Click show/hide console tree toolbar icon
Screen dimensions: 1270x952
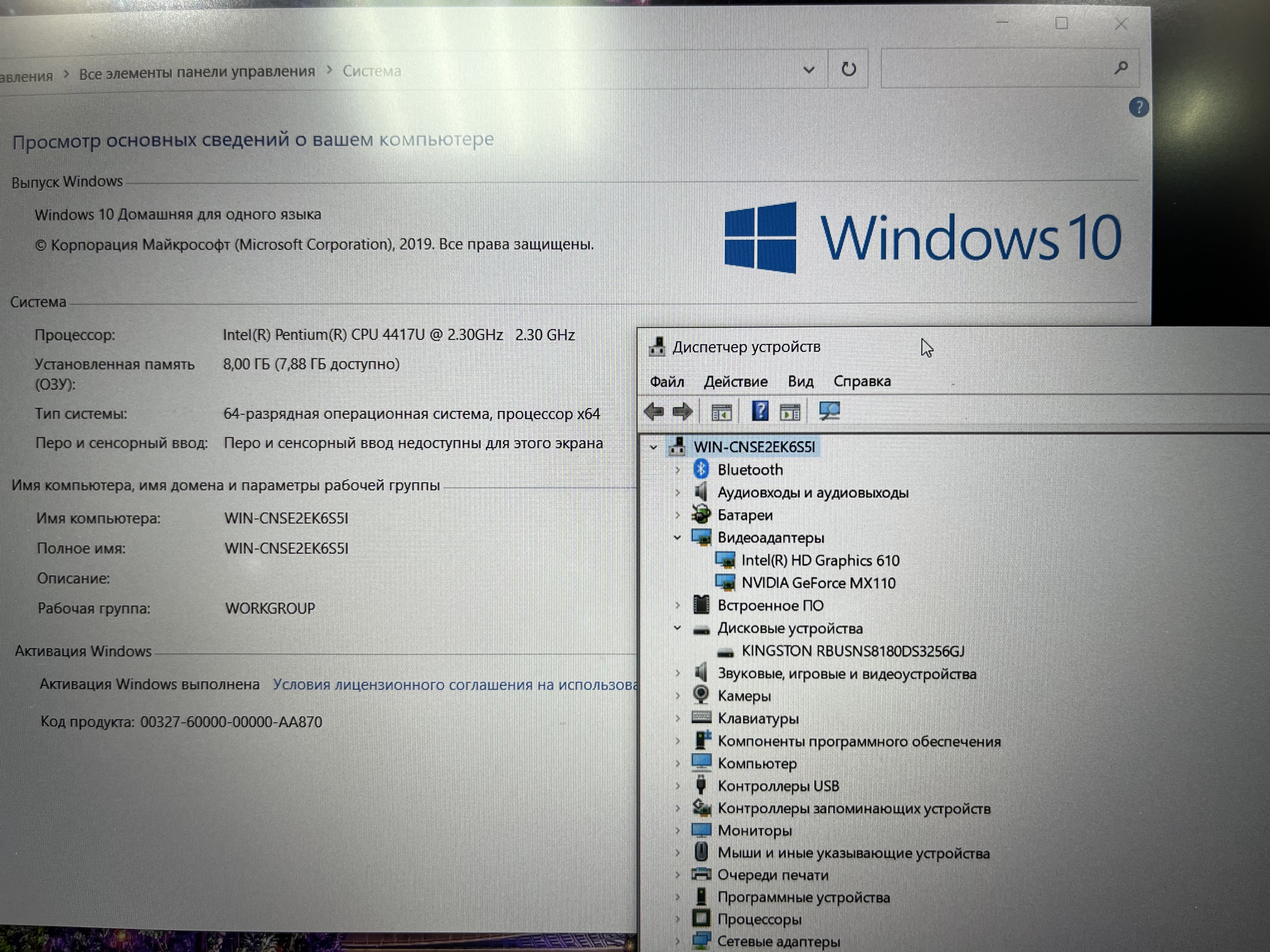pos(721,412)
